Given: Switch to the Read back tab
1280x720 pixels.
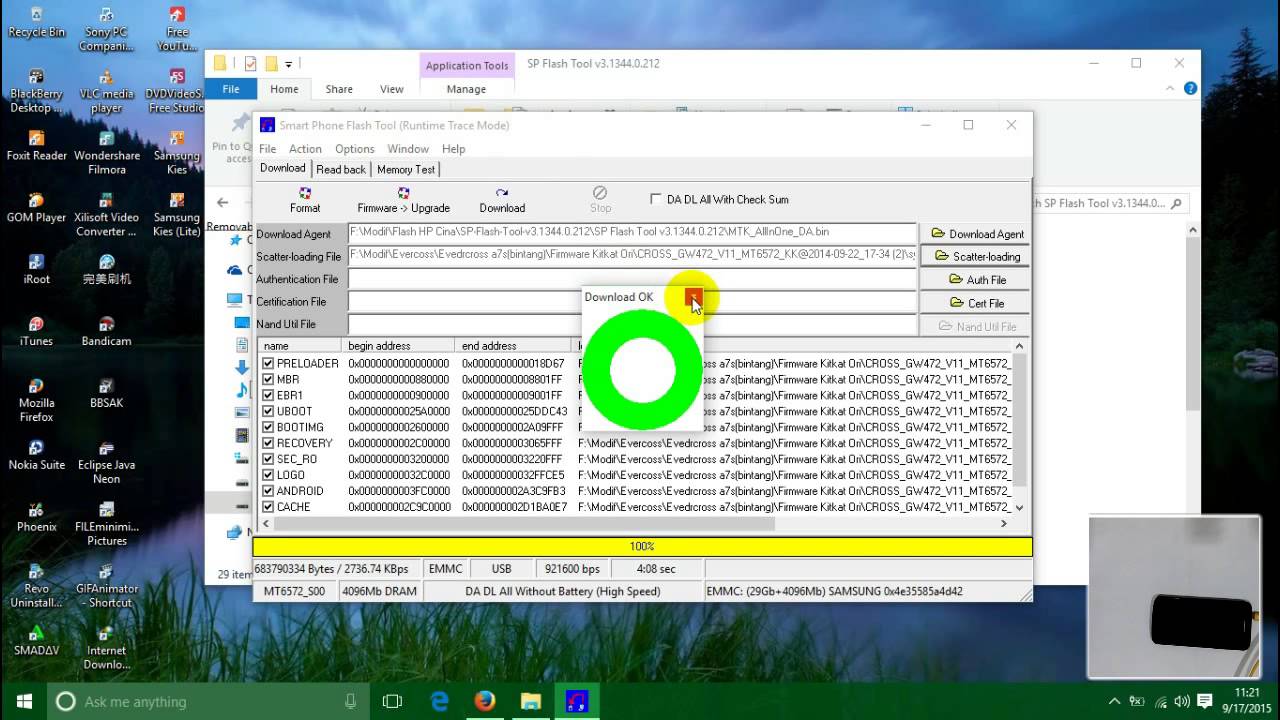Looking at the screenshot, I should point(341,169).
